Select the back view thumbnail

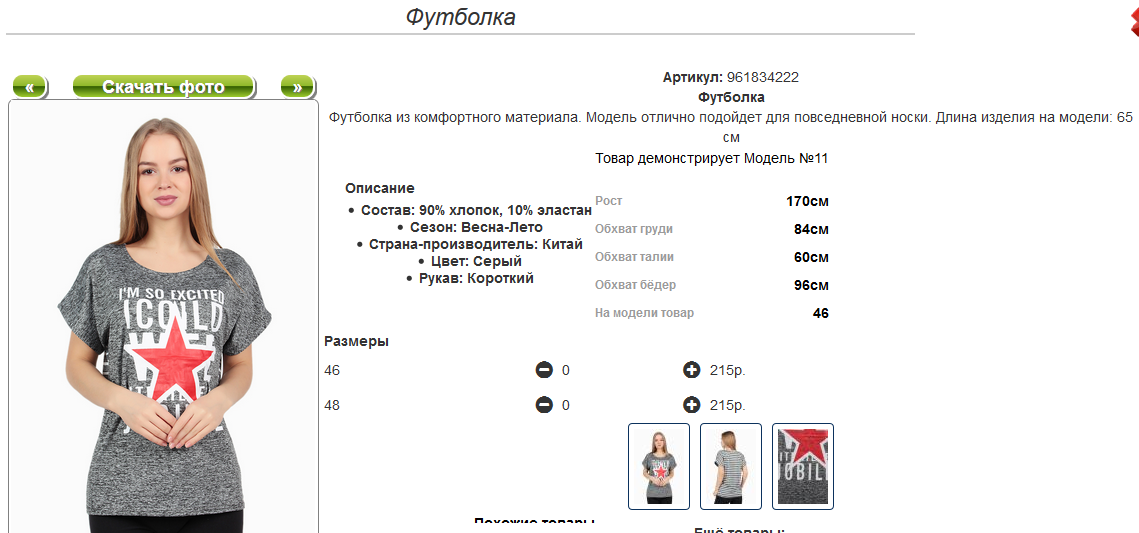(x=731, y=466)
